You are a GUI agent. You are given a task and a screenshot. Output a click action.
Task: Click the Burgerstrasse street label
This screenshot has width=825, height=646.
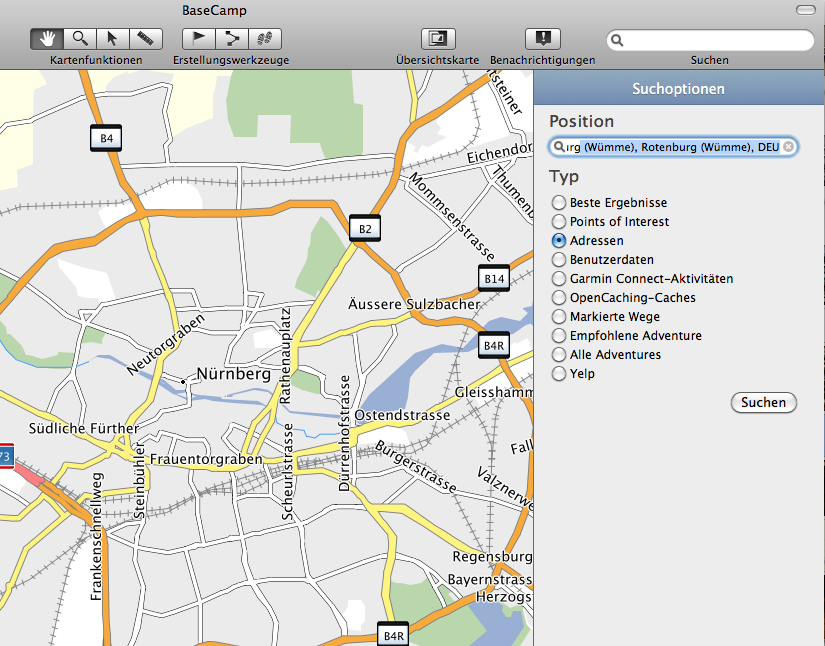[416, 466]
